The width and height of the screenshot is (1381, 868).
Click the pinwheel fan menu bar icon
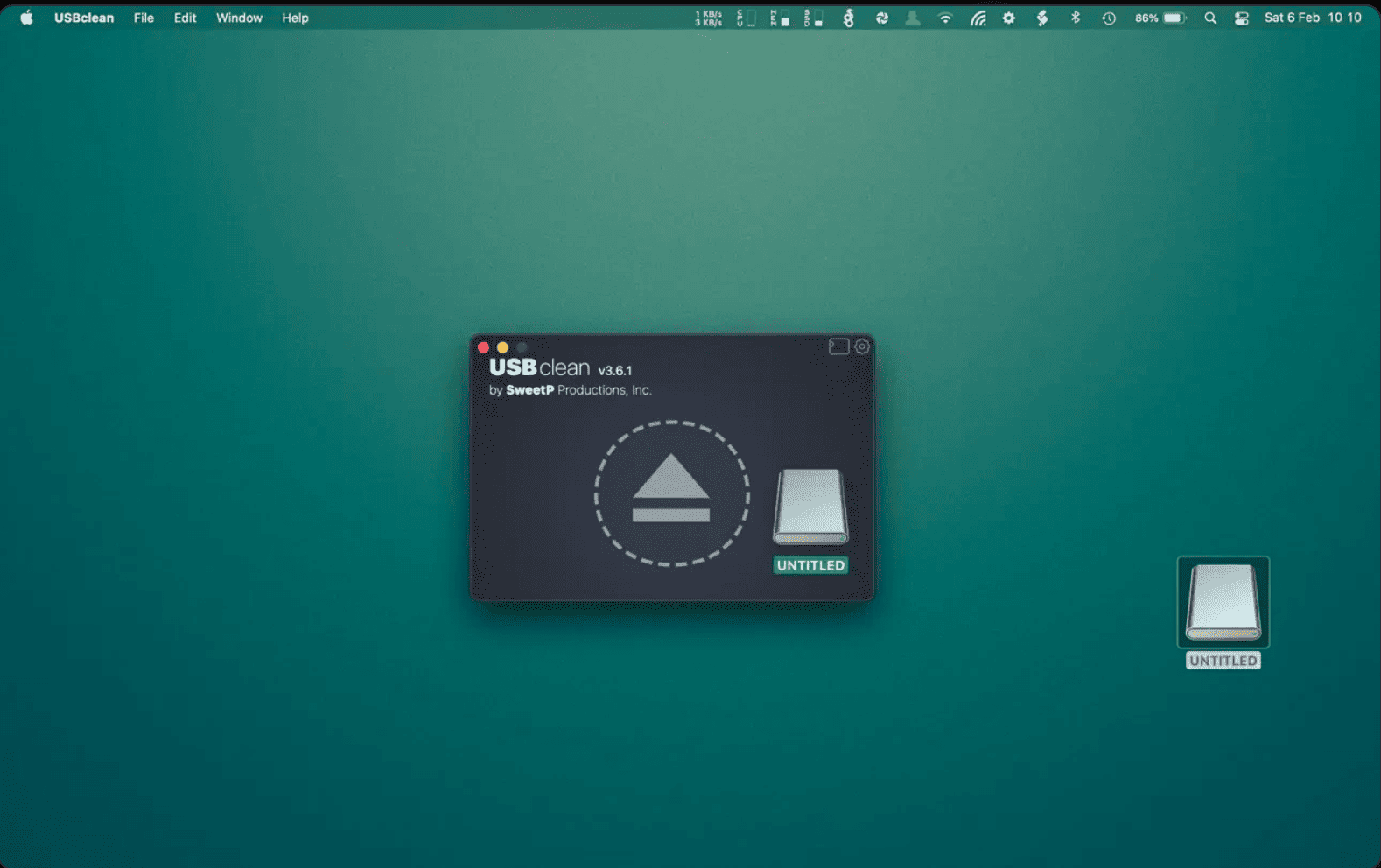pos(882,17)
